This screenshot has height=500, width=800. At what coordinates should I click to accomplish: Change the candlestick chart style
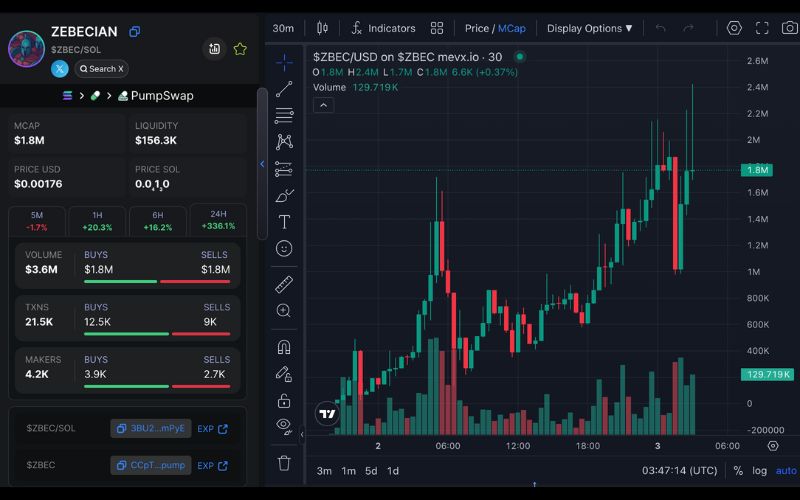coord(322,28)
